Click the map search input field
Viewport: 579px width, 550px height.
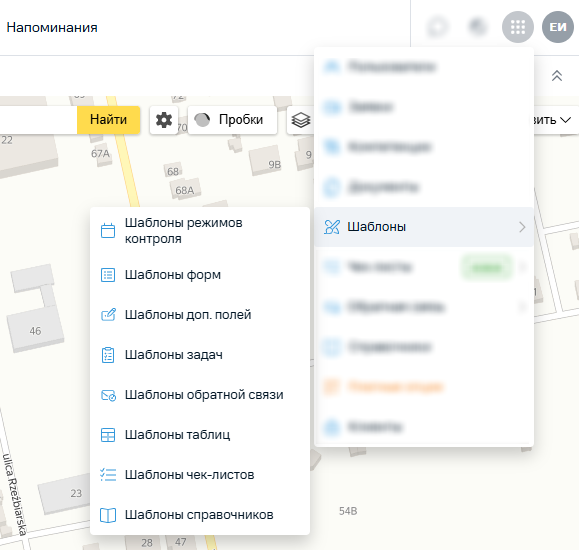38,120
